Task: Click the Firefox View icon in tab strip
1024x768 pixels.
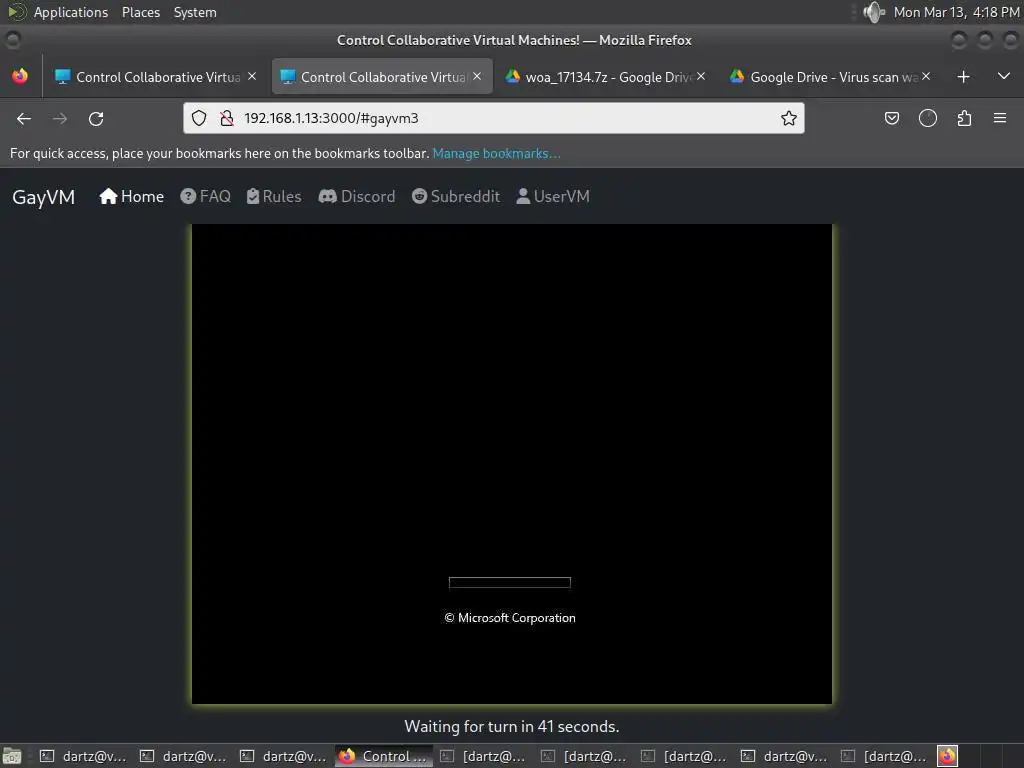Action: point(20,76)
